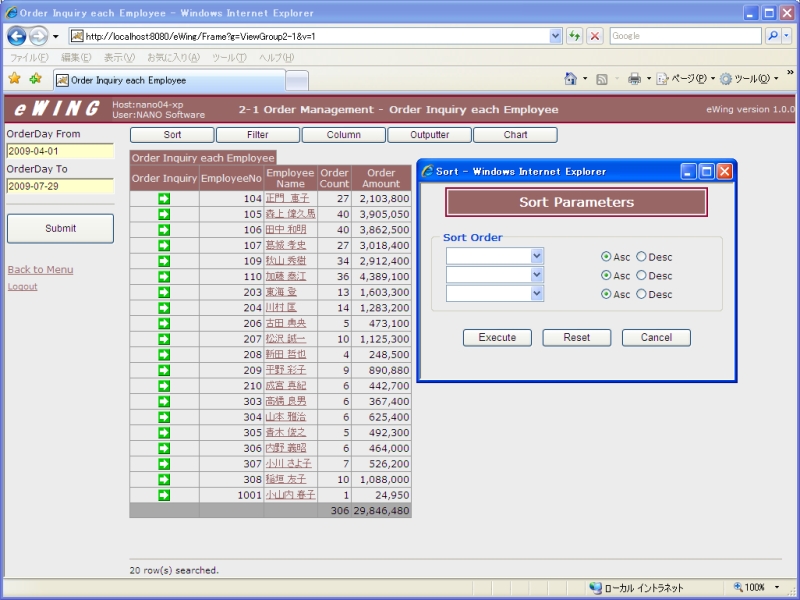The image size is (800, 600).
Task: Select Desc for first sort order
Action: point(641,257)
